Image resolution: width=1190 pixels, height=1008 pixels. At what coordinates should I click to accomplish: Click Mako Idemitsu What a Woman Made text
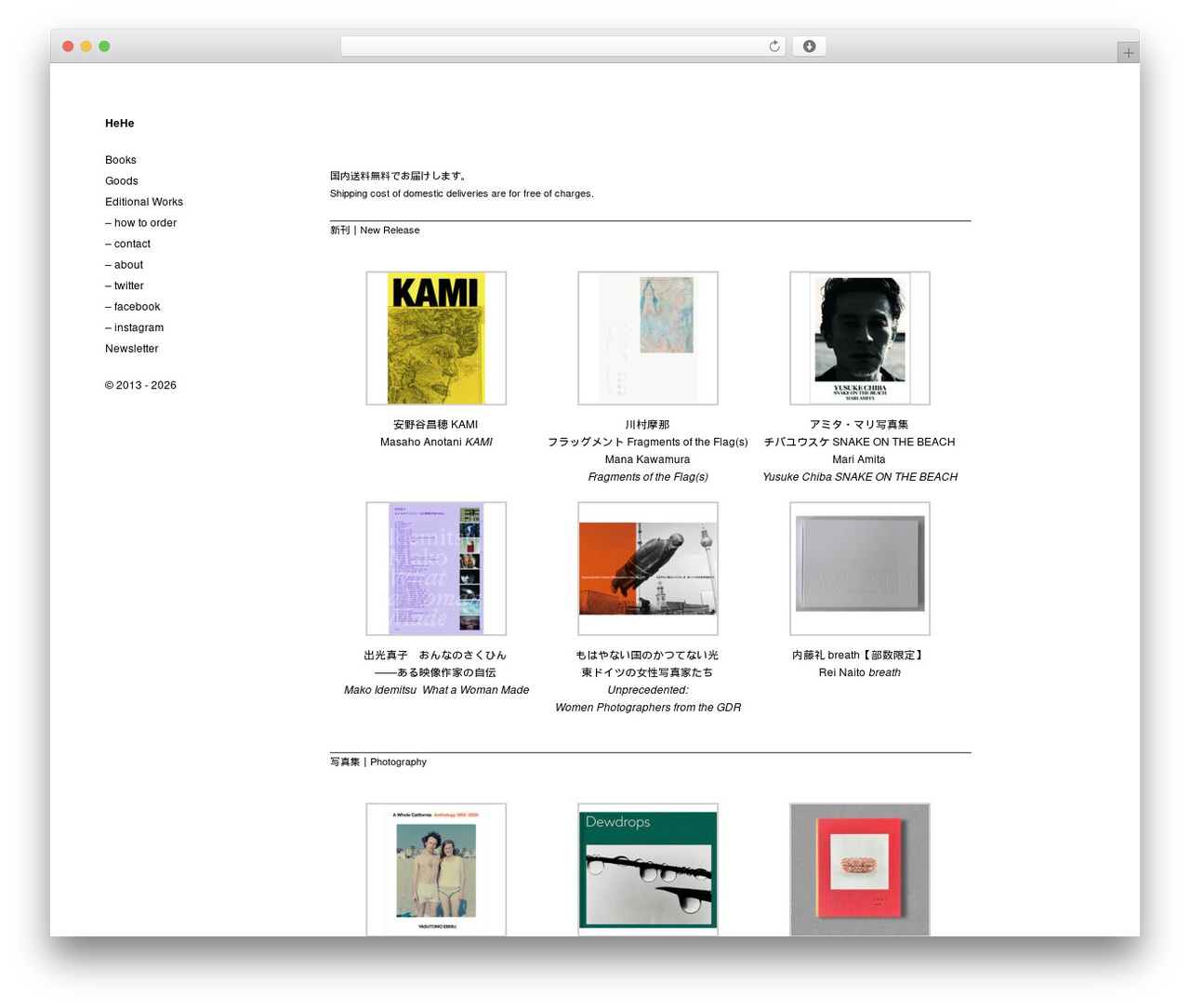pos(436,690)
